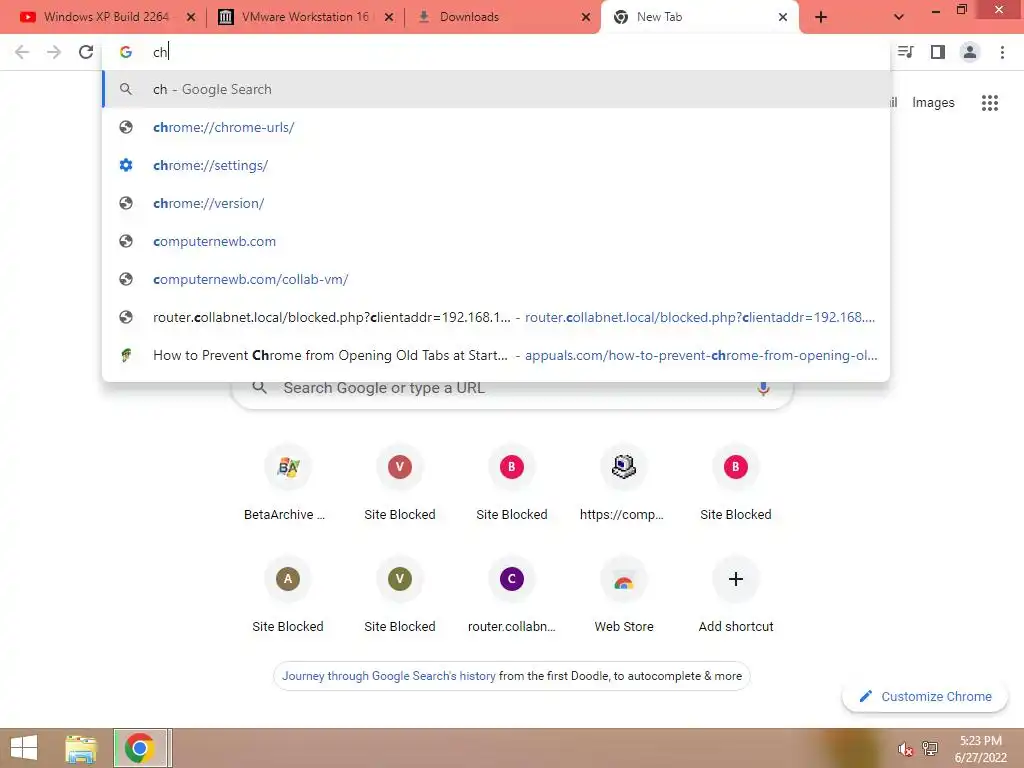Open the brown A Site Blocked shortcut
This screenshot has width=1024, height=768.
(x=287, y=596)
